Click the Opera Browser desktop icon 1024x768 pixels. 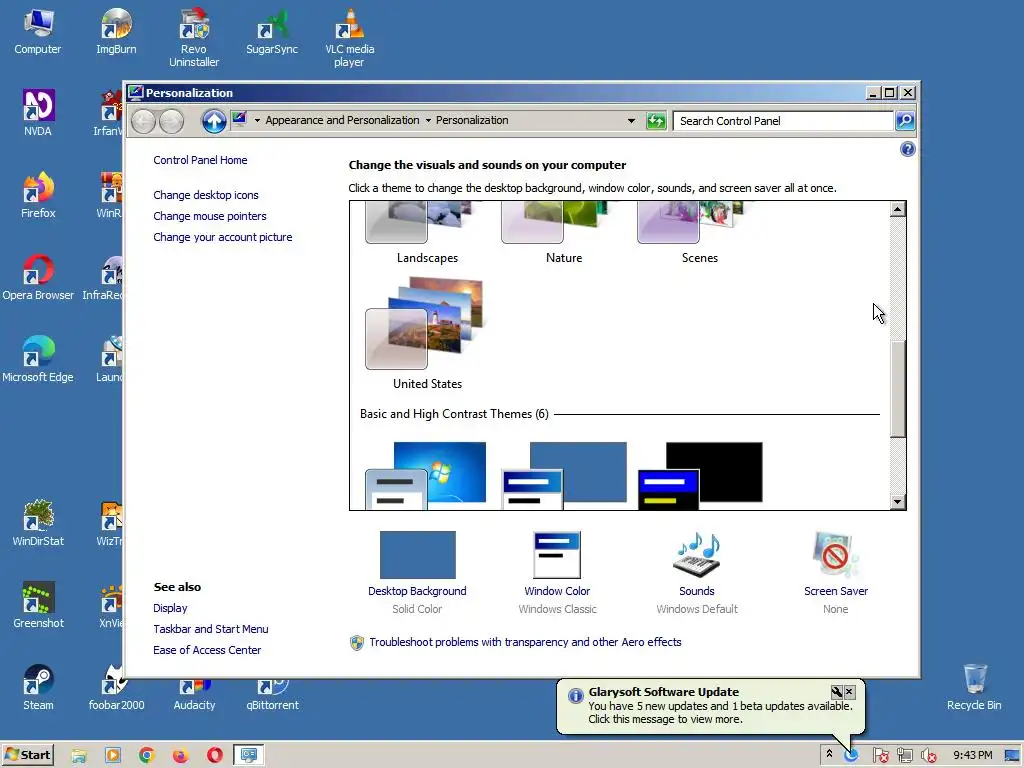(38, 277)
